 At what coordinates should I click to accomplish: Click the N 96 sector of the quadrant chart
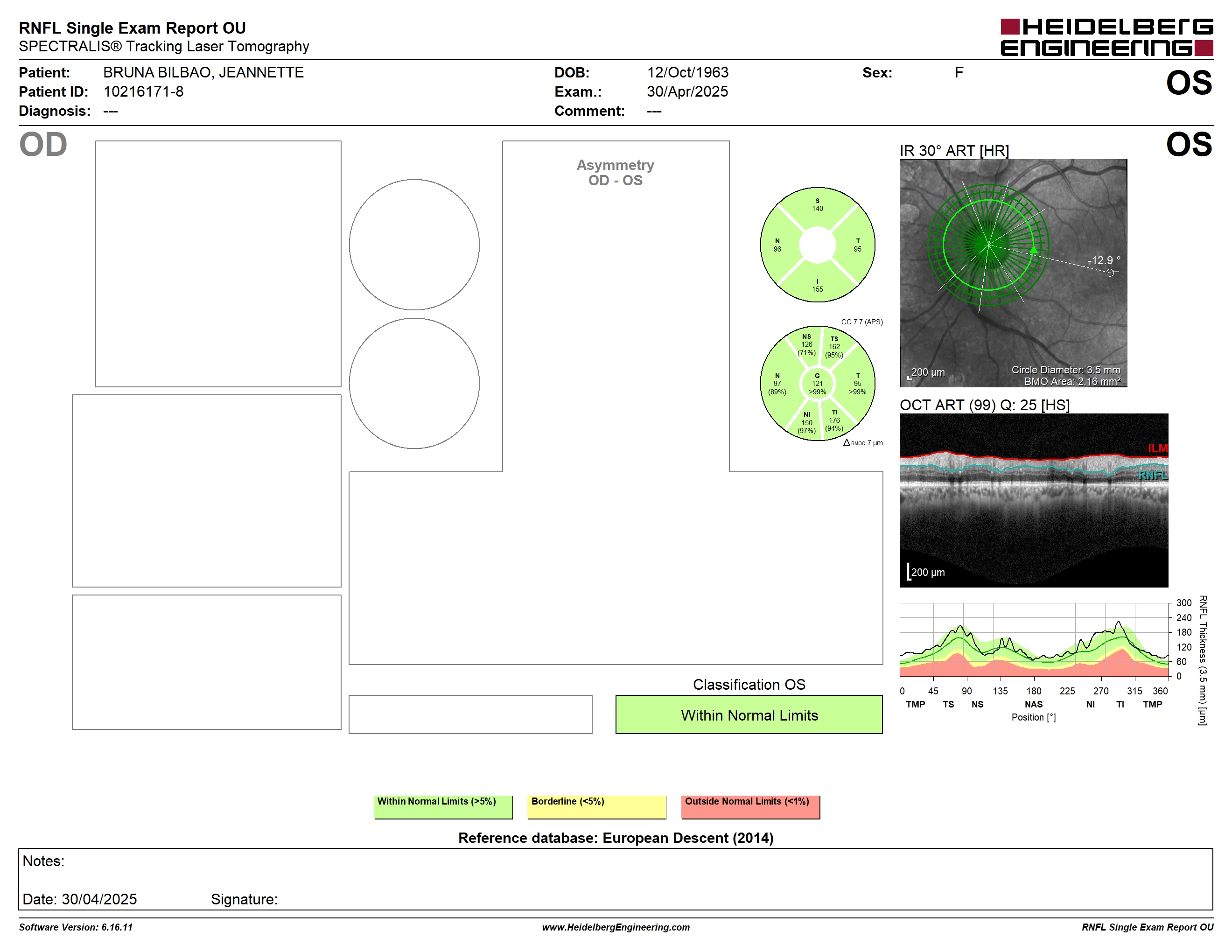pos(778,245)
